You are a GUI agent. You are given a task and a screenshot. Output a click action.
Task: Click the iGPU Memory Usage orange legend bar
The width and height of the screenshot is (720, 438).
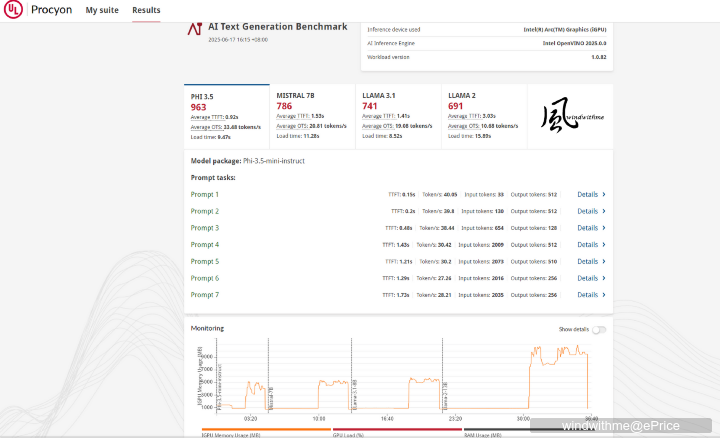[x=257, y=431]
